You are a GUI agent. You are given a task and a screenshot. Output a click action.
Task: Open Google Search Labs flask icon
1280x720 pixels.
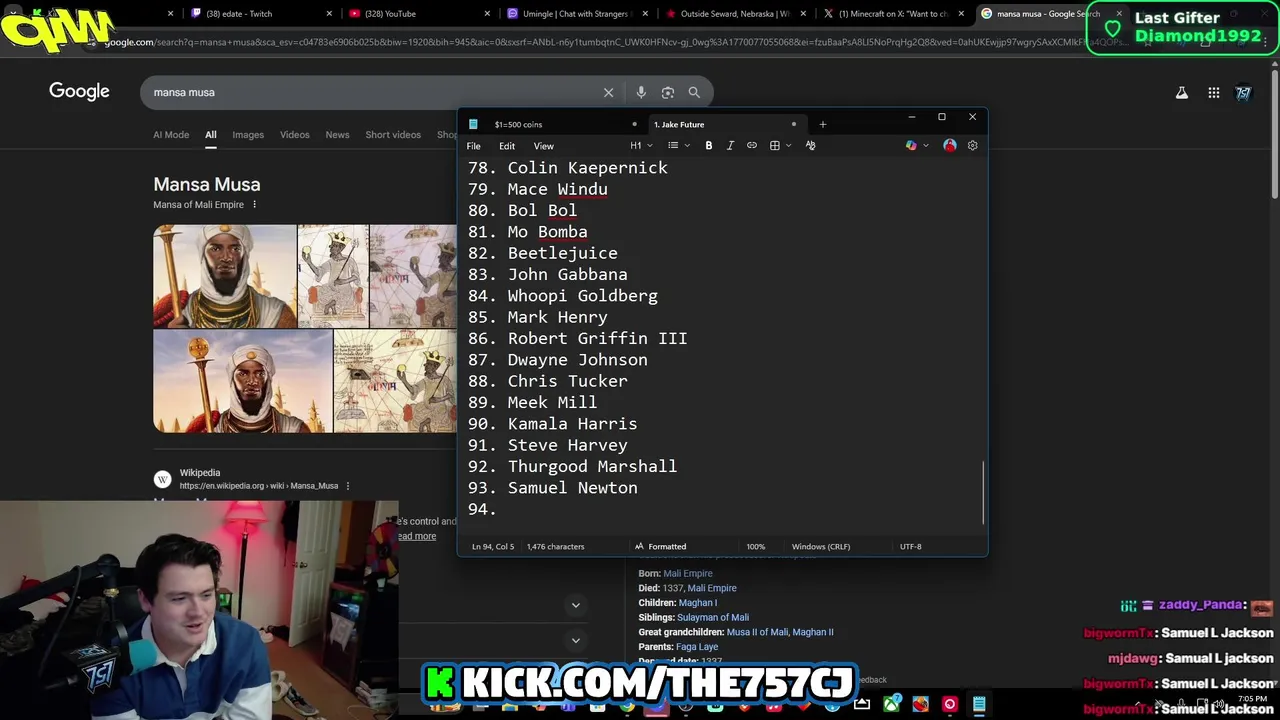1181,93
